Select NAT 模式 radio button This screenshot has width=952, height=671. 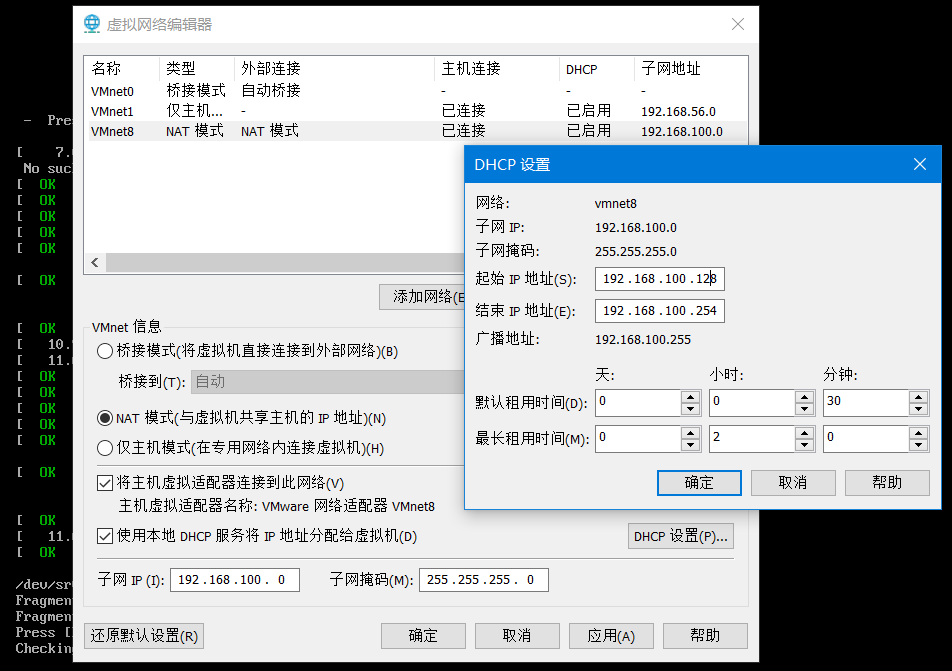(105, 418)
